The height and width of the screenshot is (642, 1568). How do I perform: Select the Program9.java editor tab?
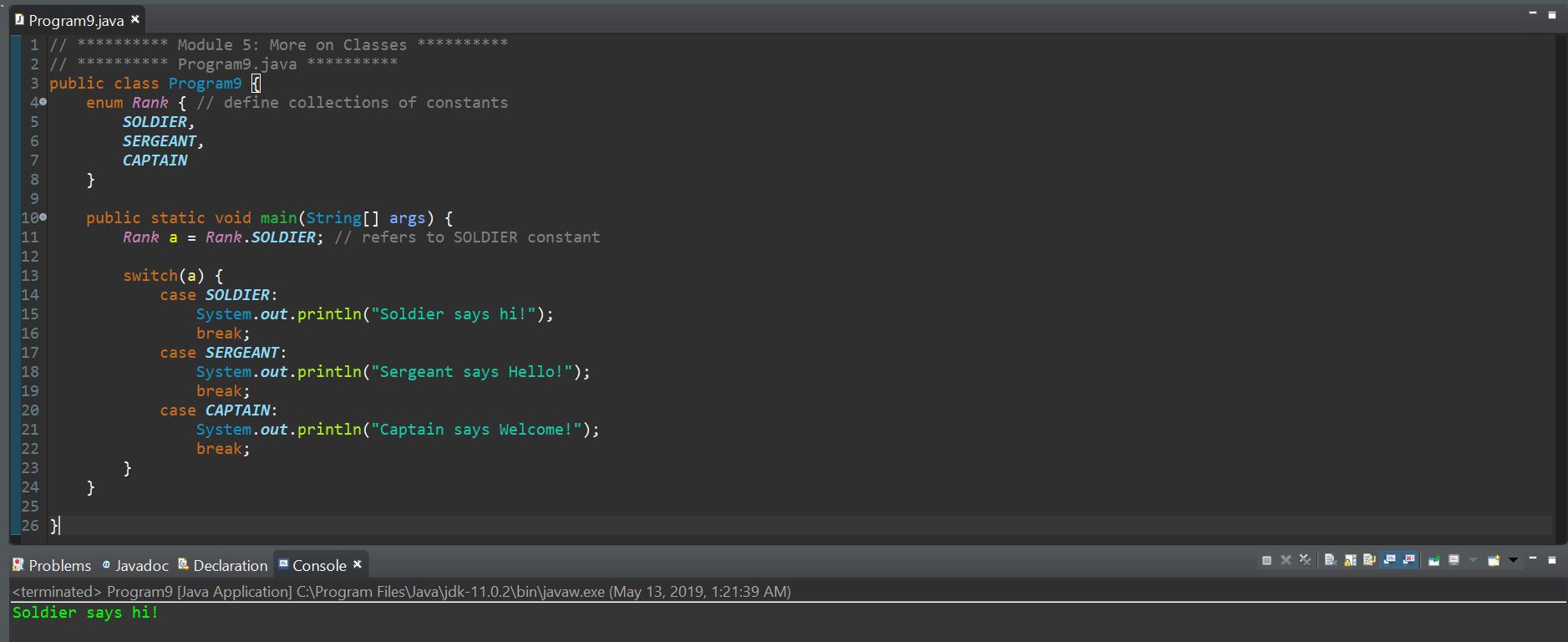(x=76, y=20)
